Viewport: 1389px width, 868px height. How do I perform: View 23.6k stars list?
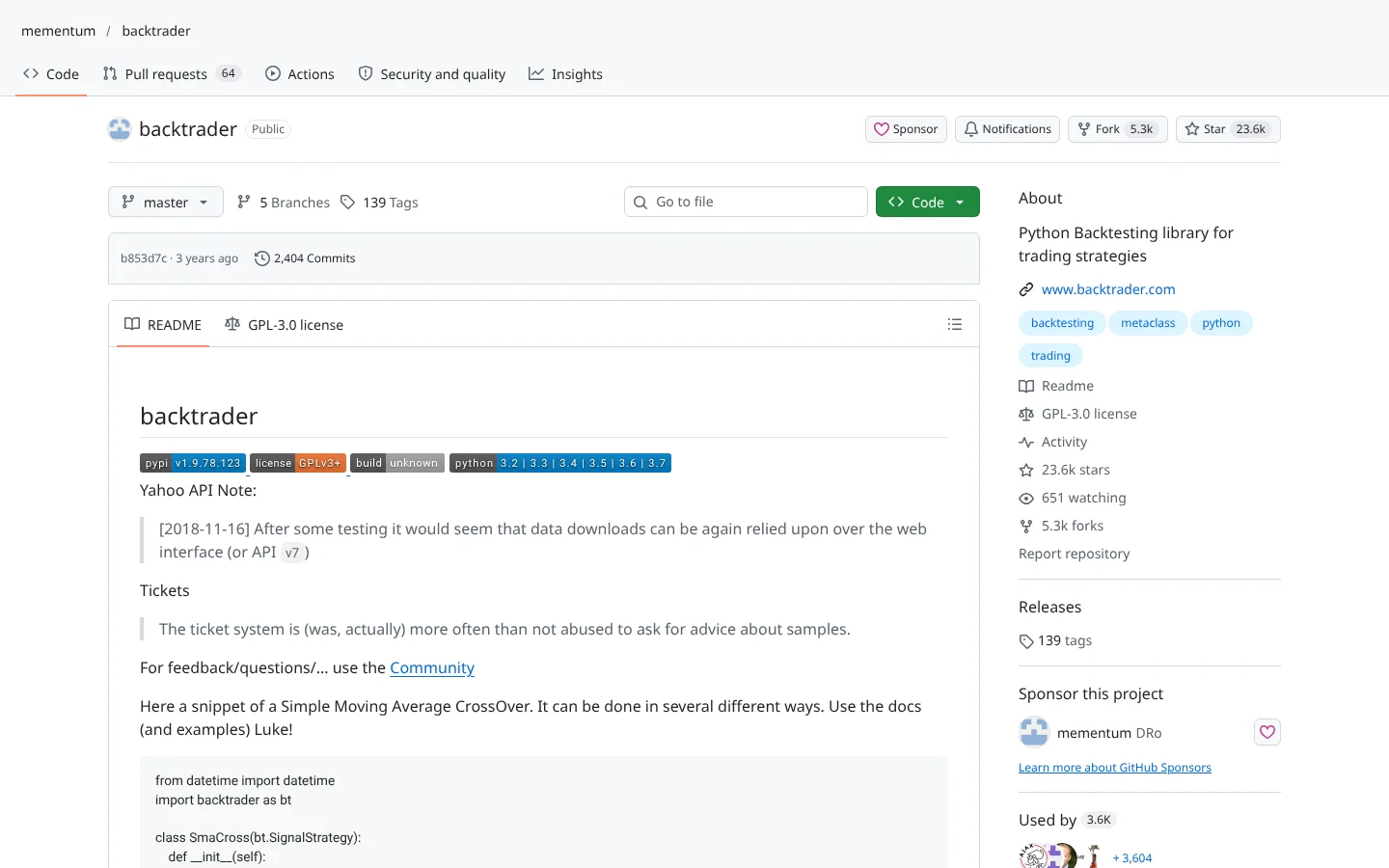pos(1065,470)
